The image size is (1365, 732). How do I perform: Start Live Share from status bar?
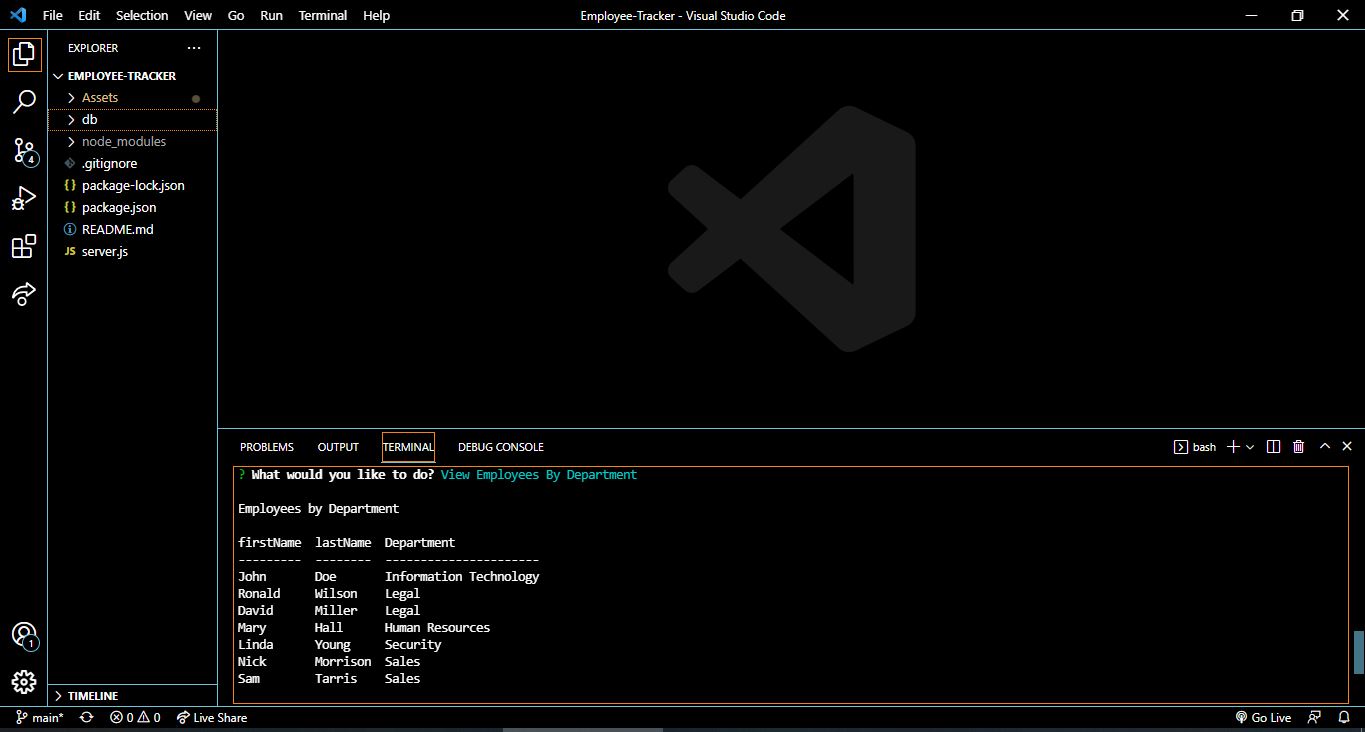211,718
